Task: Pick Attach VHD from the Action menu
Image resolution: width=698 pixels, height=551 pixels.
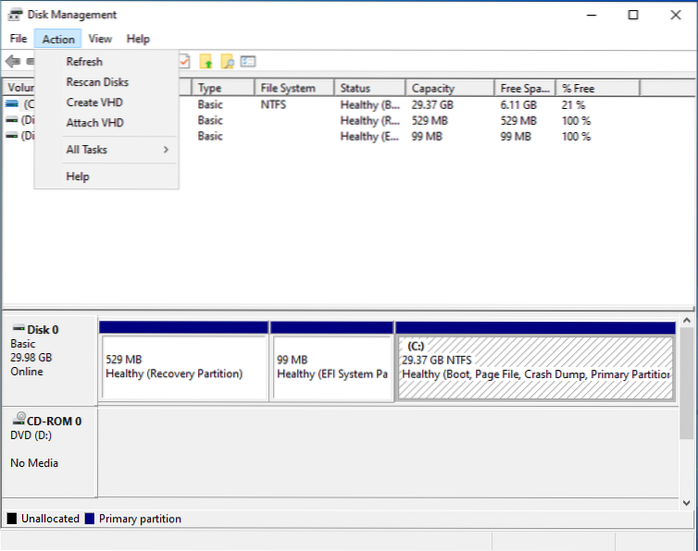Action: (95, 123)
